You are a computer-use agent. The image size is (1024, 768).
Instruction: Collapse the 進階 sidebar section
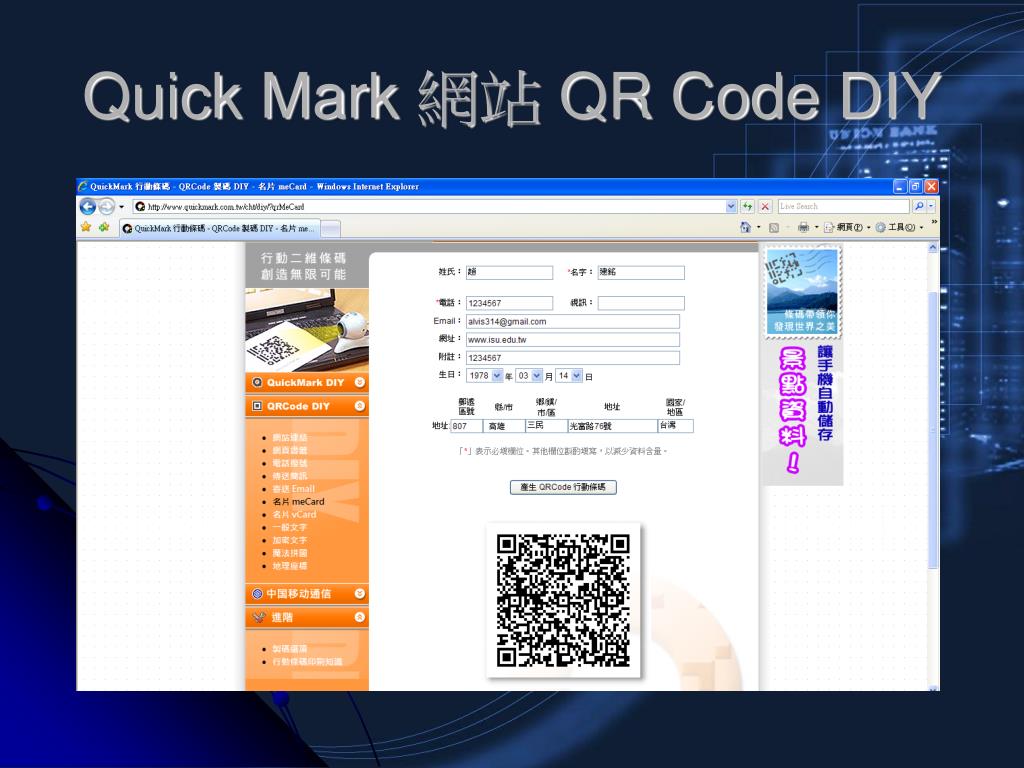click(360, 617)
